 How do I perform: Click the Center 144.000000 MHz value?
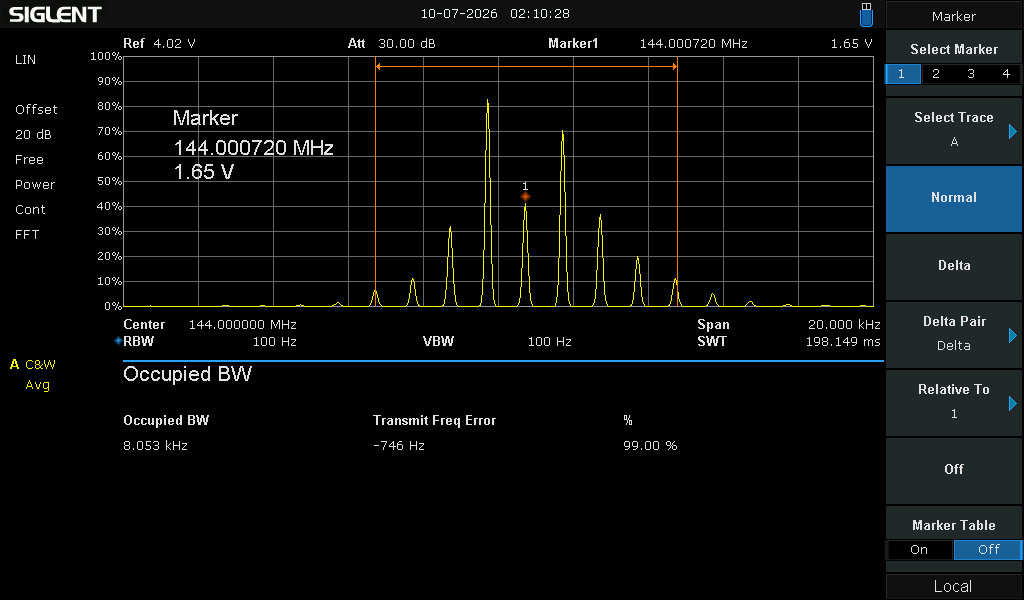(x=242, y=324)
